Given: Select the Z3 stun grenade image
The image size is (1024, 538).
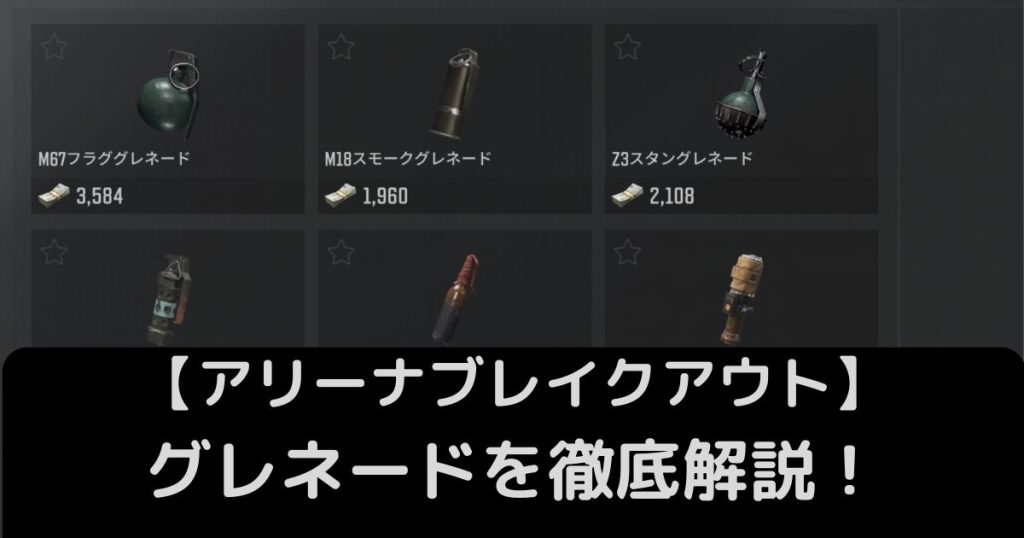Looking at the screenshot, I should (x=741, y=95).
